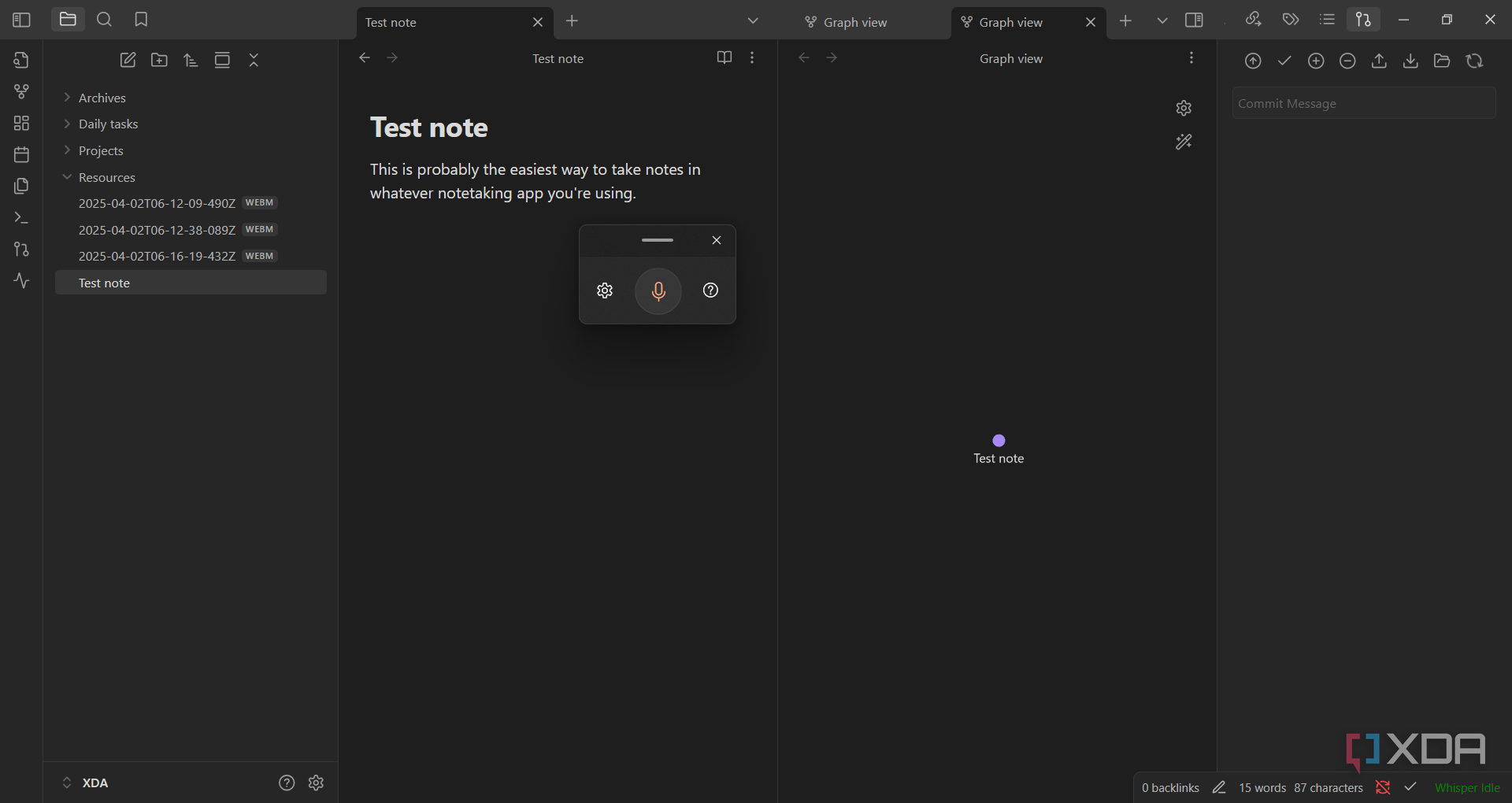Open the search pane icon
The width and height of the screenshot is (1512, 803).
(104, 20)
